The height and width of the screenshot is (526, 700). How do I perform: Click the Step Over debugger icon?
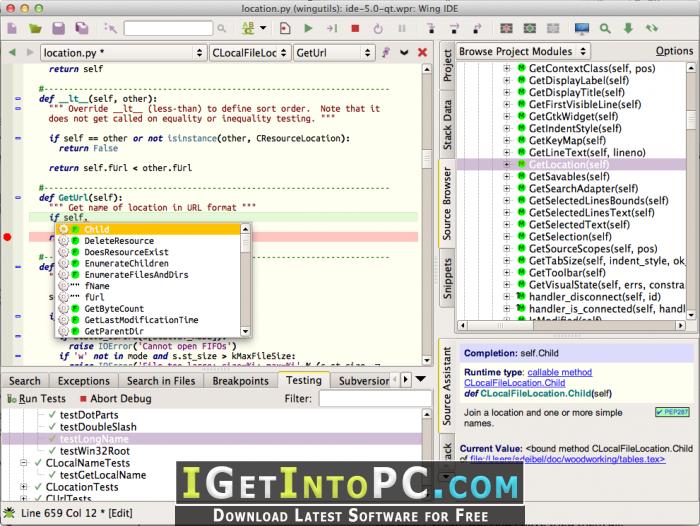pos(454,29)
